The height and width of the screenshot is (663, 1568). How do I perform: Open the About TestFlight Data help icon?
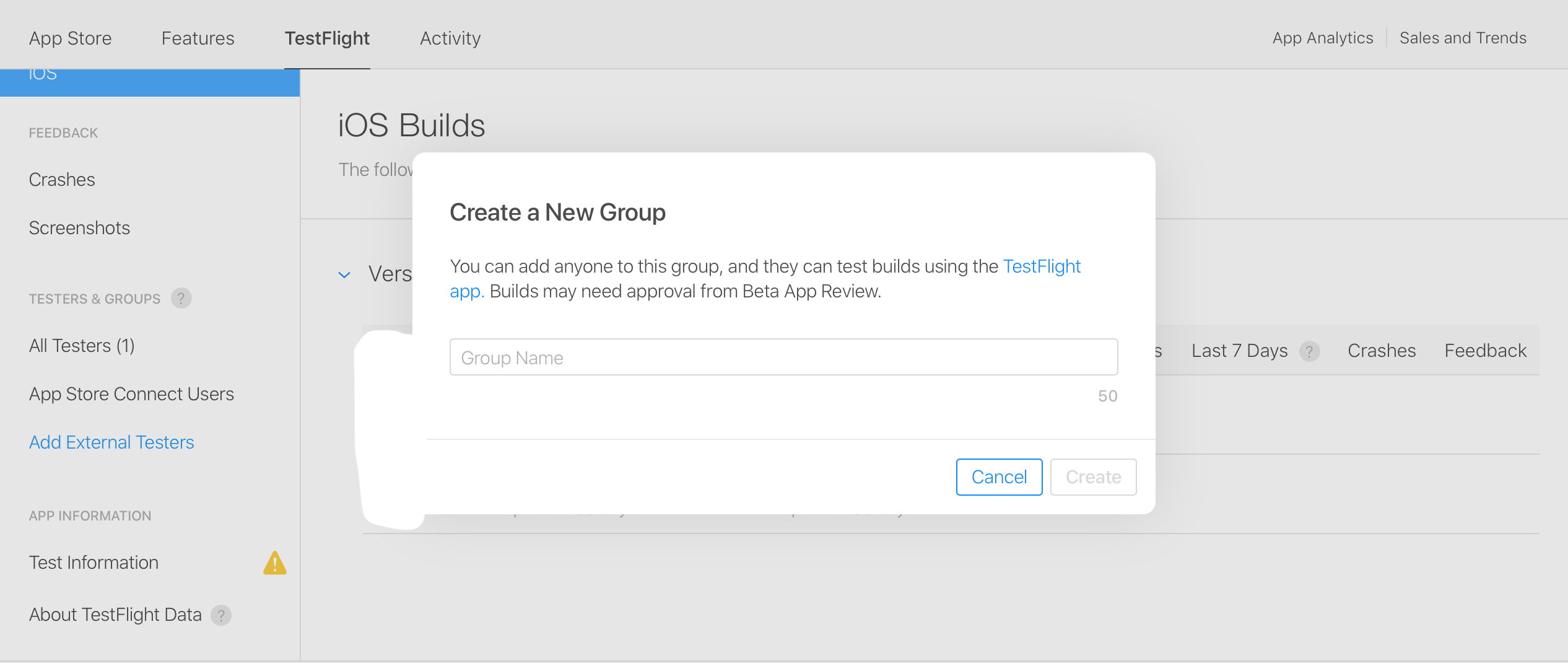pos(221,615)
